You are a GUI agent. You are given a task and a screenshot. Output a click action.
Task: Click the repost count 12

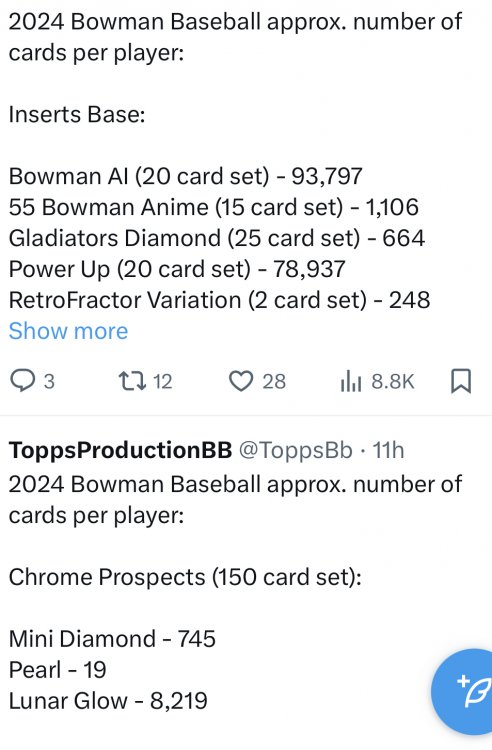click(x=163, y=382)
